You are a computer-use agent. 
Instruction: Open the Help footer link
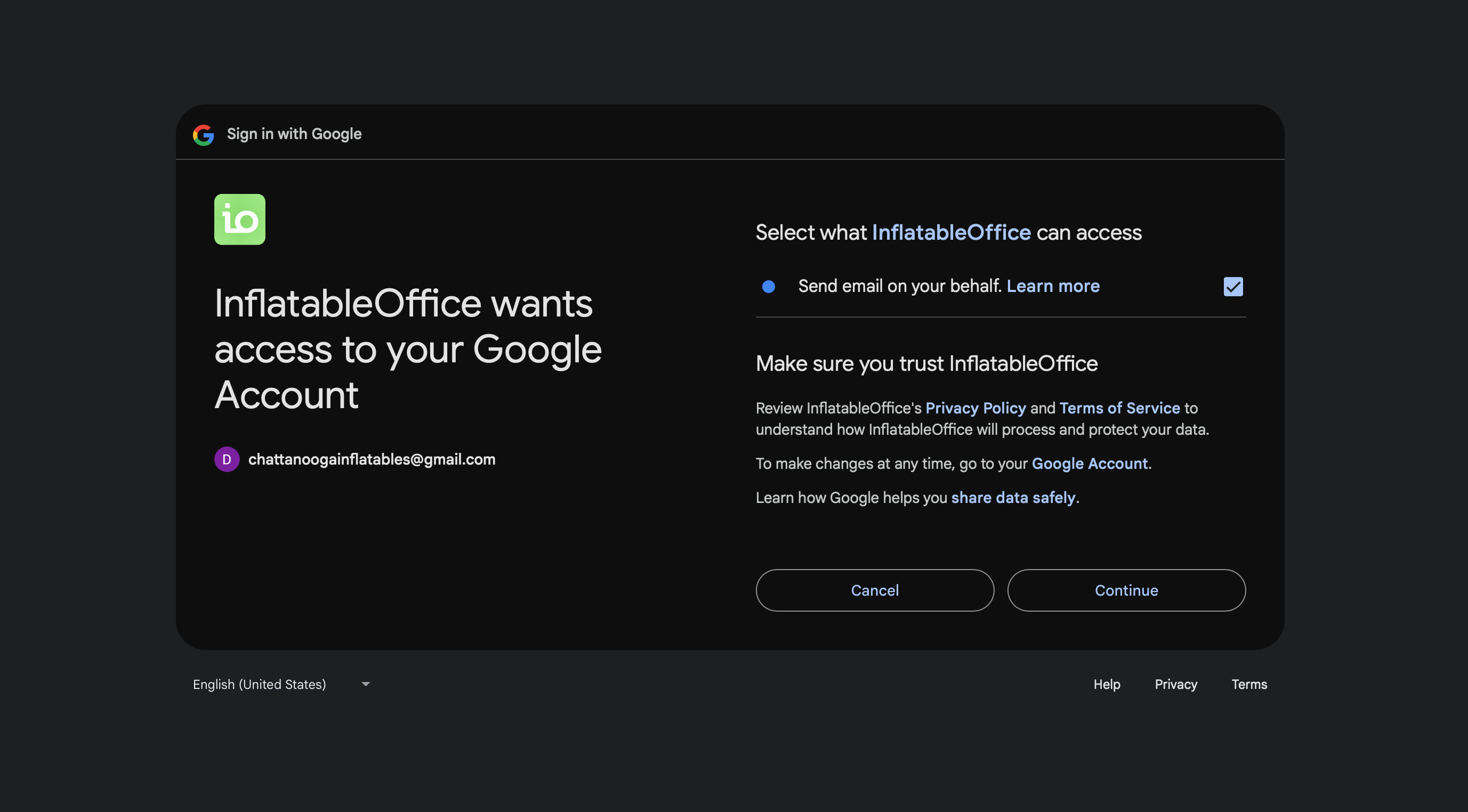[x=1107, y=684]
